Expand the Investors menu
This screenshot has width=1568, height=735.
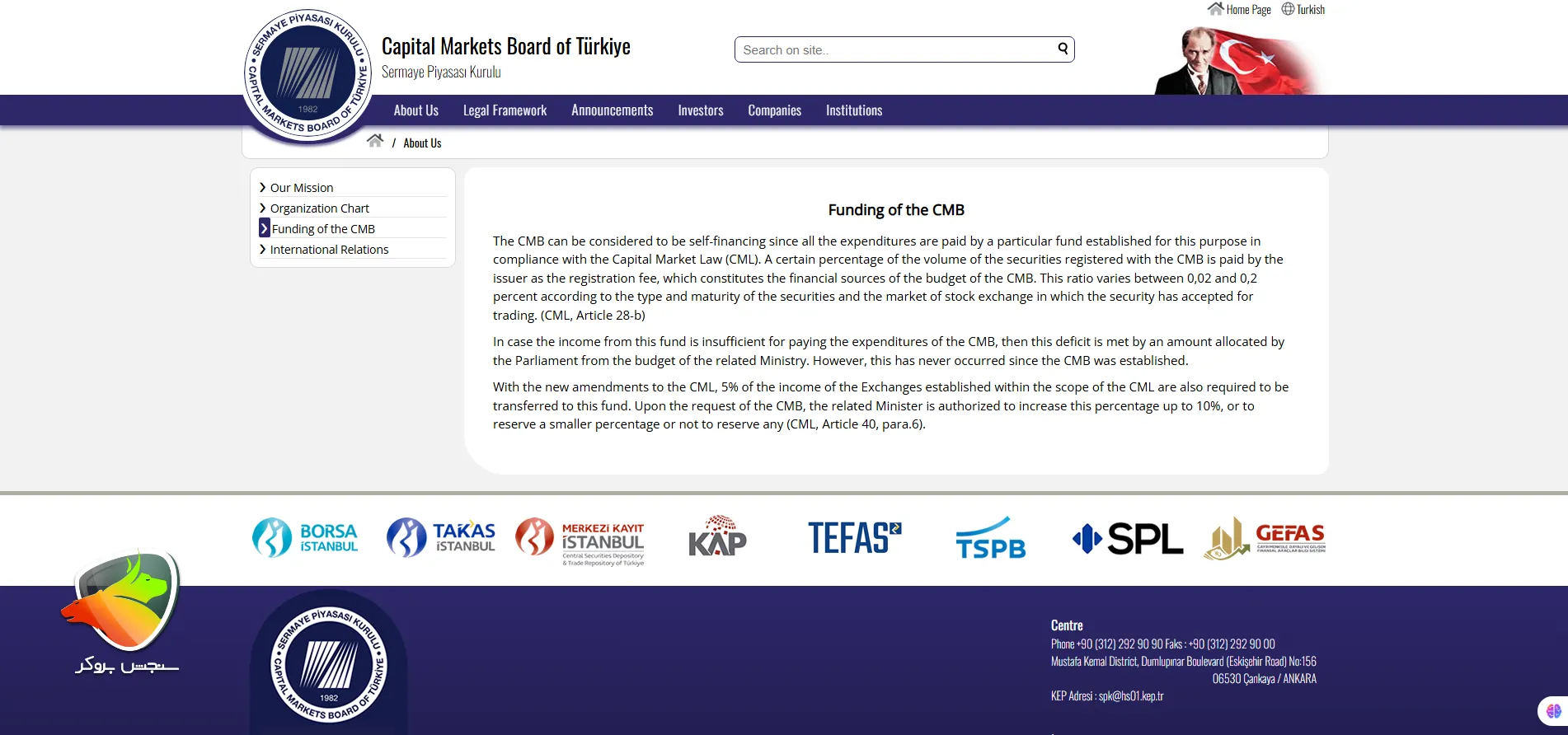(700, 110)
